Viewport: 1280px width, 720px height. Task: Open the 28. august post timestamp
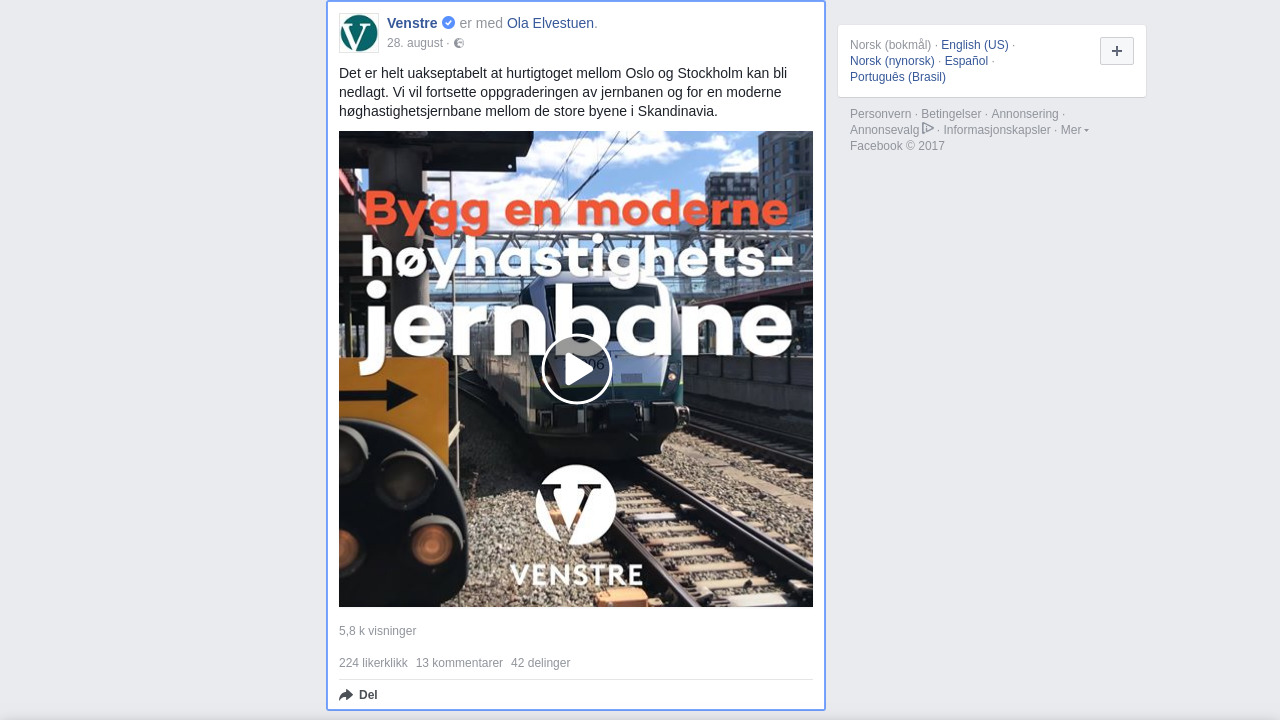(x=415, y=43)
